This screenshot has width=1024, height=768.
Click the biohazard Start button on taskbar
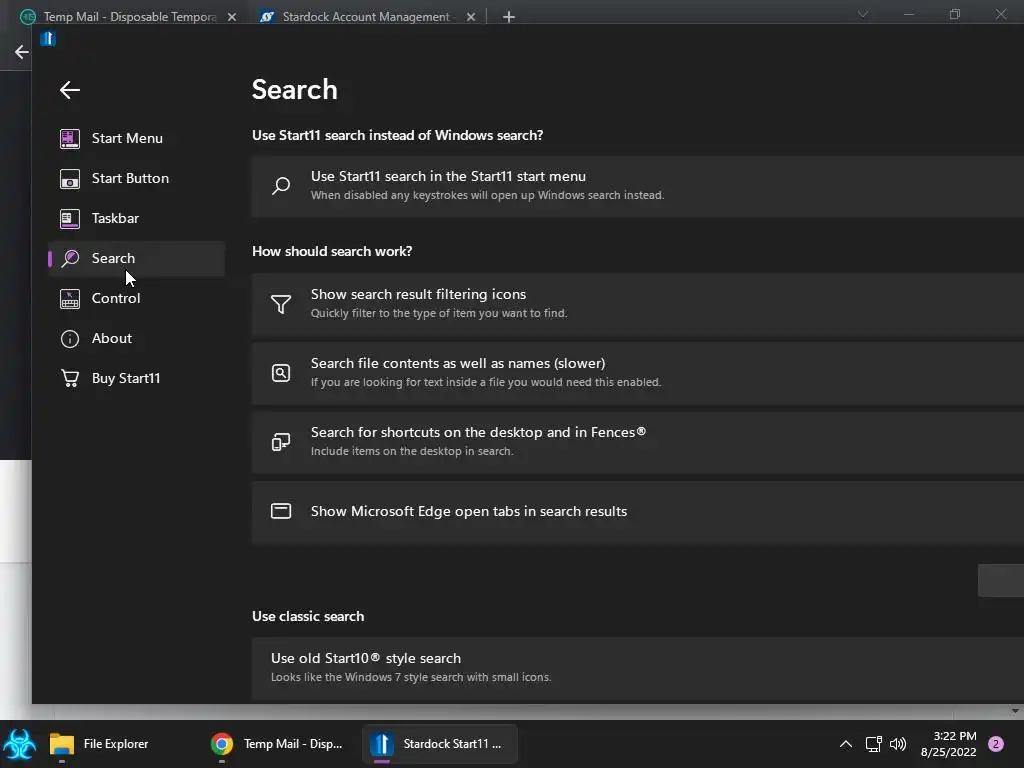(20, 744)
